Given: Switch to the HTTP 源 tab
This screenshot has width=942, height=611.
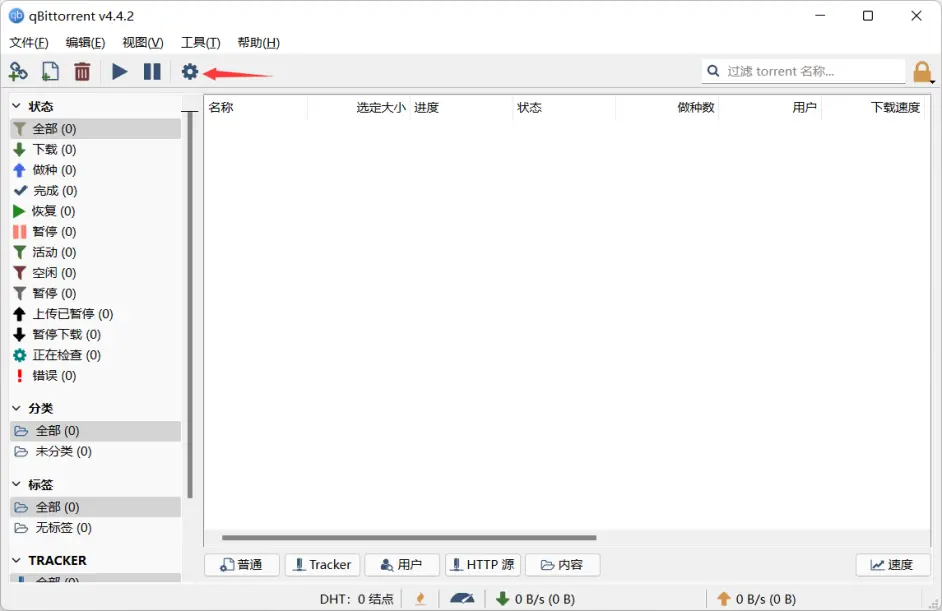Looking at the screenshot, I should pos(482,565).
